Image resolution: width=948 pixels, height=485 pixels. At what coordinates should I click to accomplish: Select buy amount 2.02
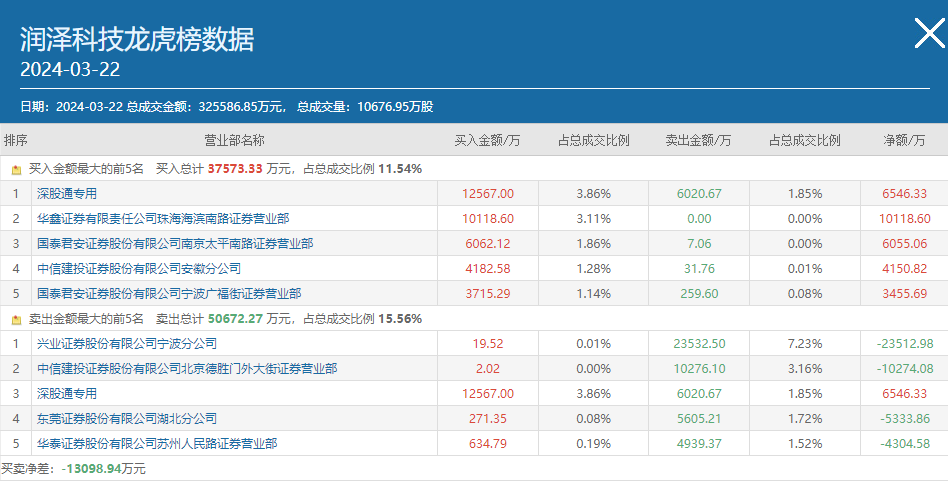tap(488, 368)
